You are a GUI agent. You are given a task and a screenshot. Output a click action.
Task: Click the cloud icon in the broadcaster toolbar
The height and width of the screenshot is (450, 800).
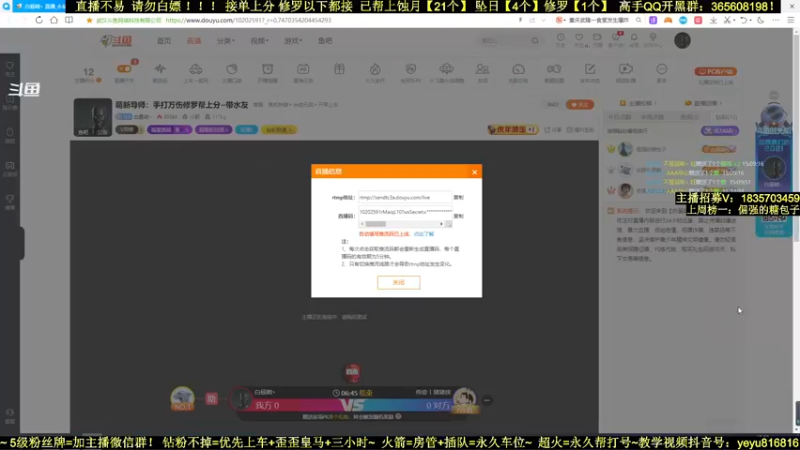tap(446, 69)
